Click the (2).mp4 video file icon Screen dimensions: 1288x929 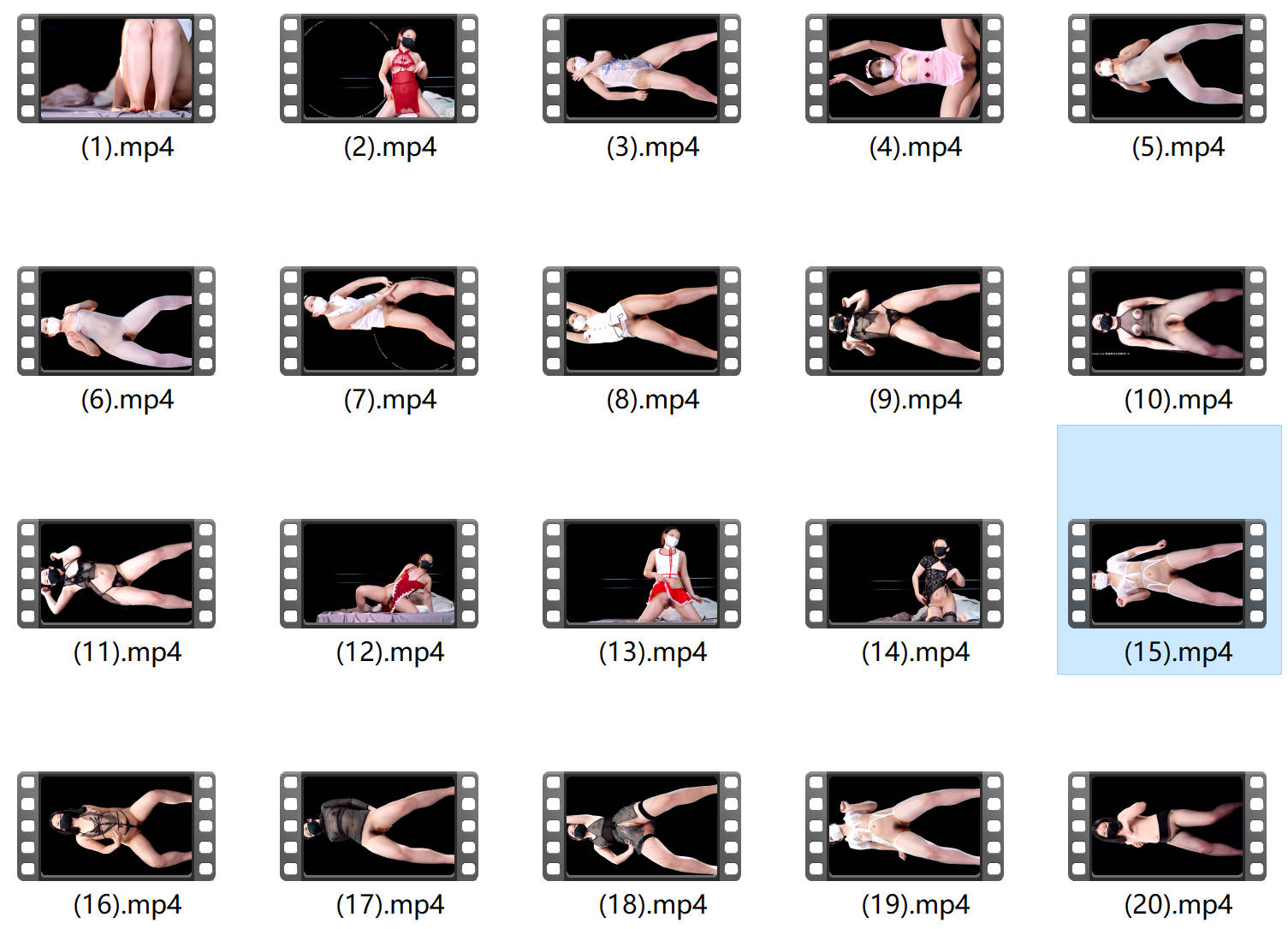point(379,68)
